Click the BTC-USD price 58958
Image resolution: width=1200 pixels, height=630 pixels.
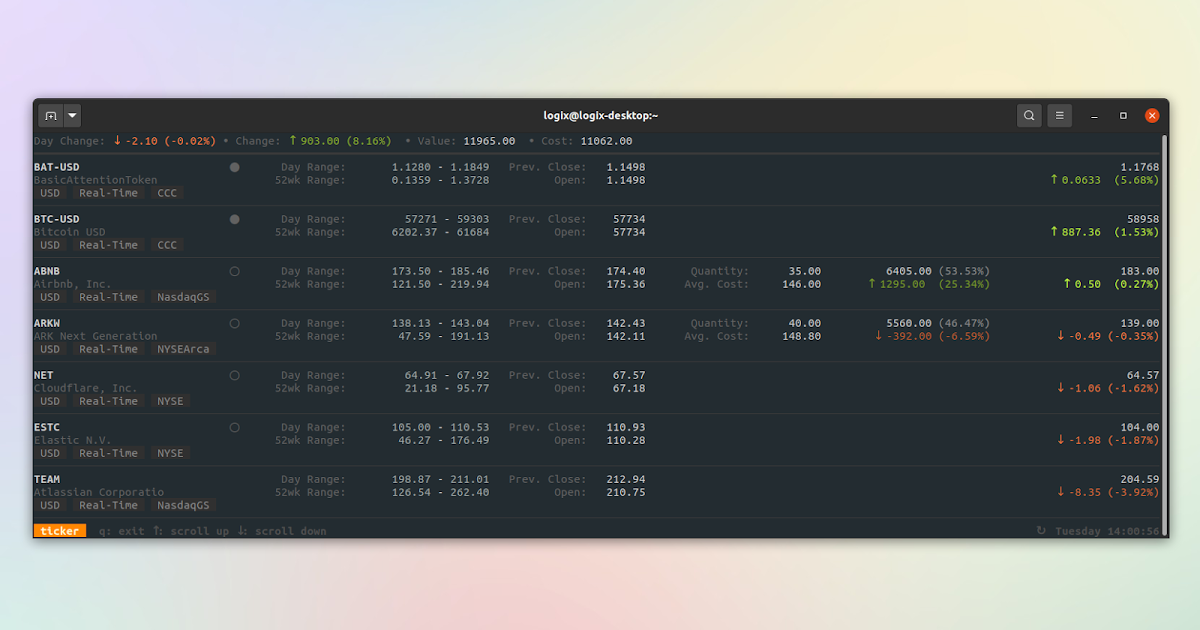point(1143,219)
